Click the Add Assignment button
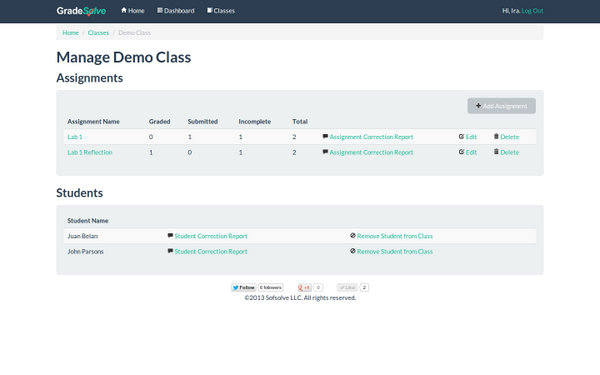Viewport: 600px width, 375px height. 501,106
